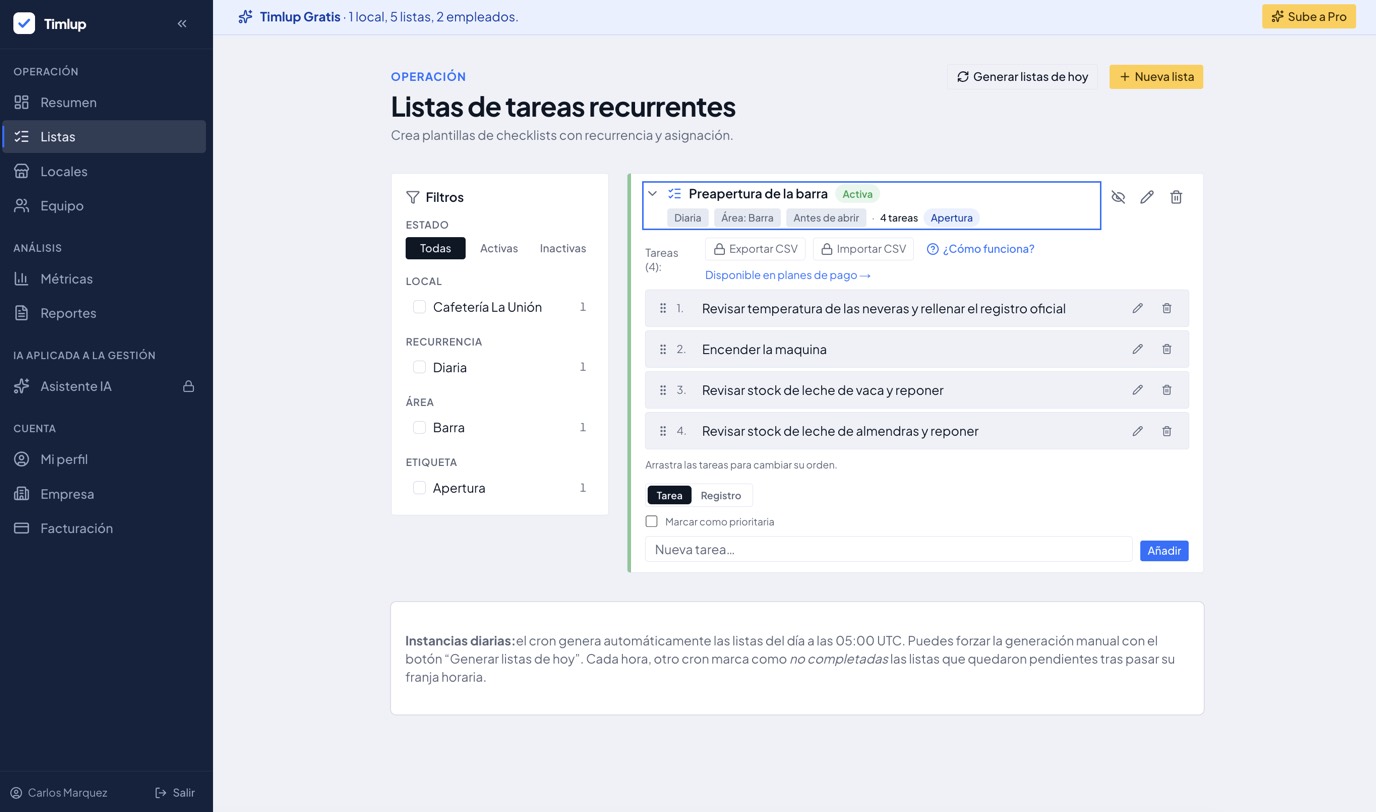Click the Antes de abrir chip
Image resolution: width=1376 pixels, height=812 pixels.
pyautogui.click(x=826, y=218)
